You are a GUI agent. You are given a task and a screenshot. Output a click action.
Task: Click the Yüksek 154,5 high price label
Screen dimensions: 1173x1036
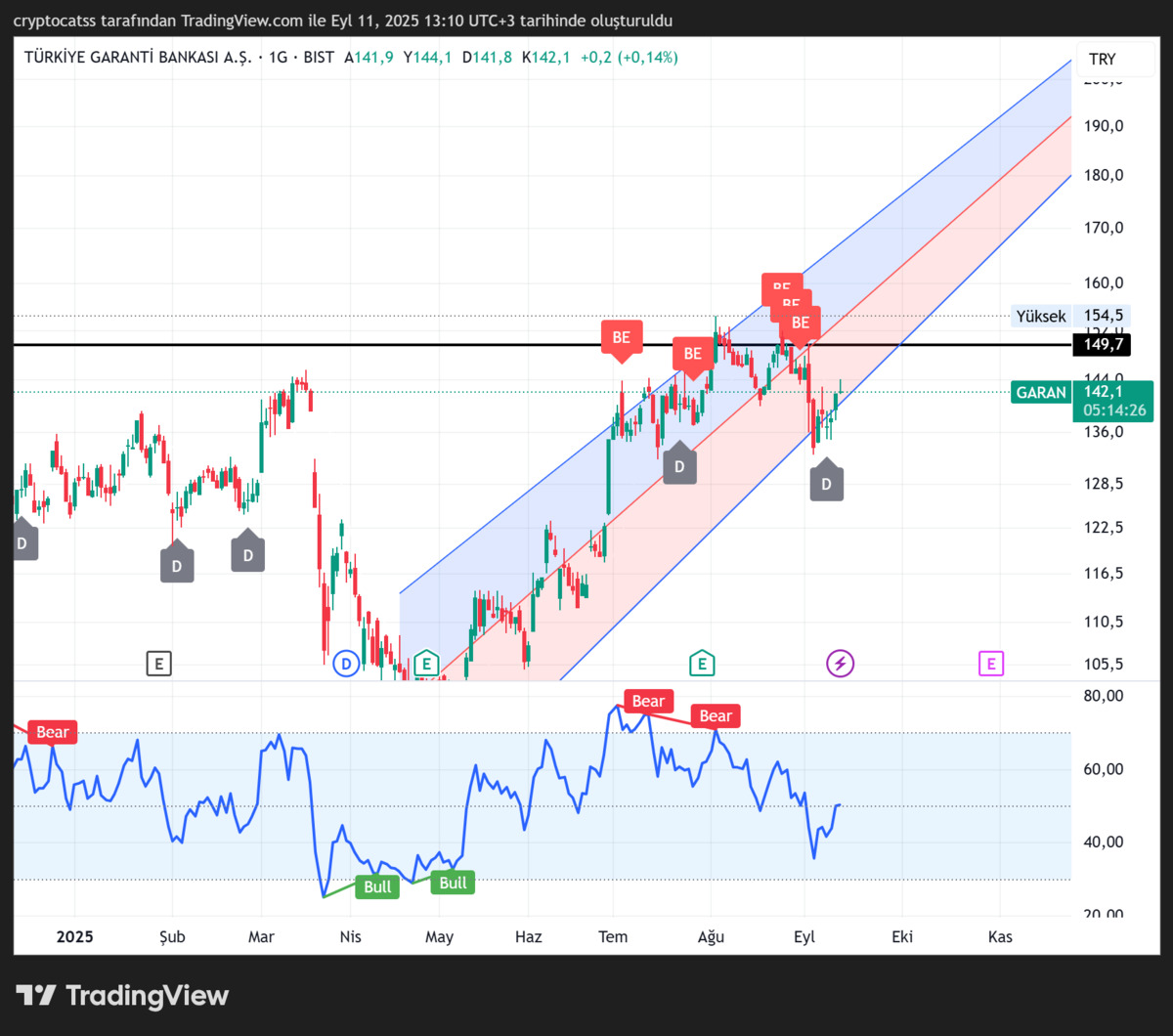1072,316
